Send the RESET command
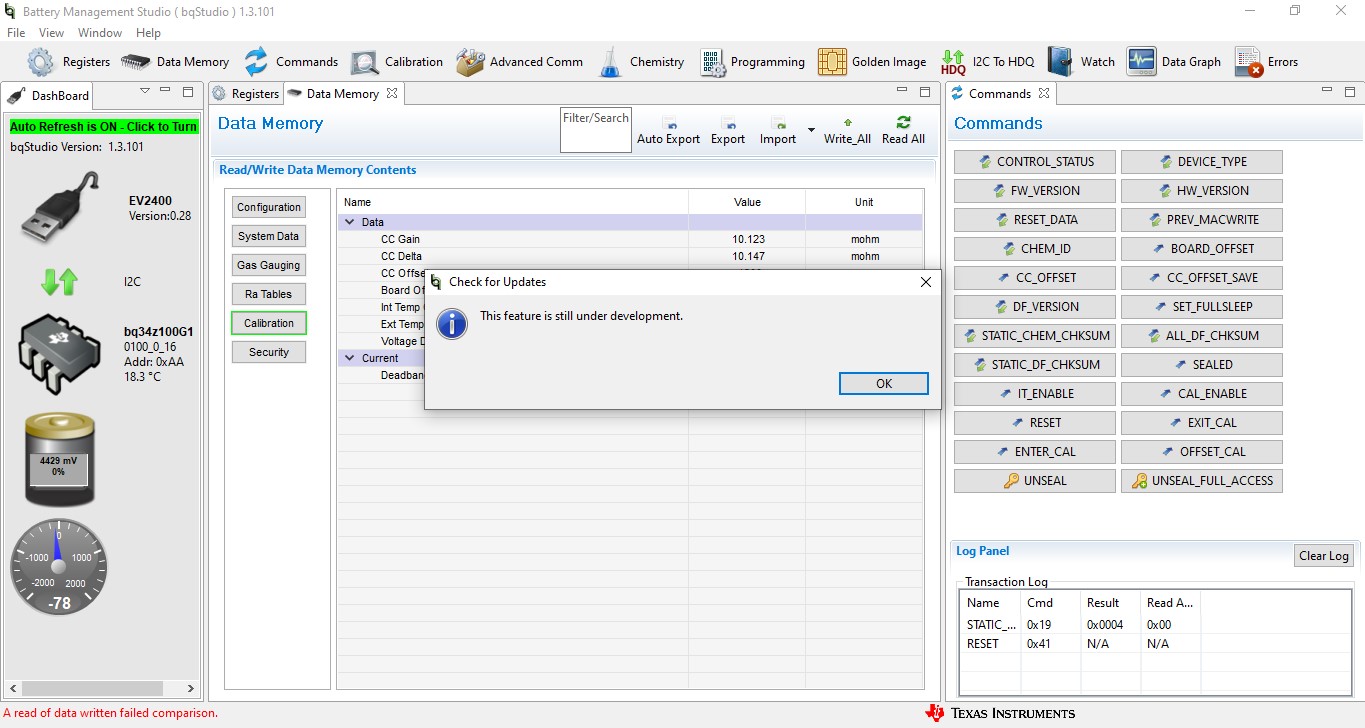1365x728 pixels. click(x=1035, y=423)
